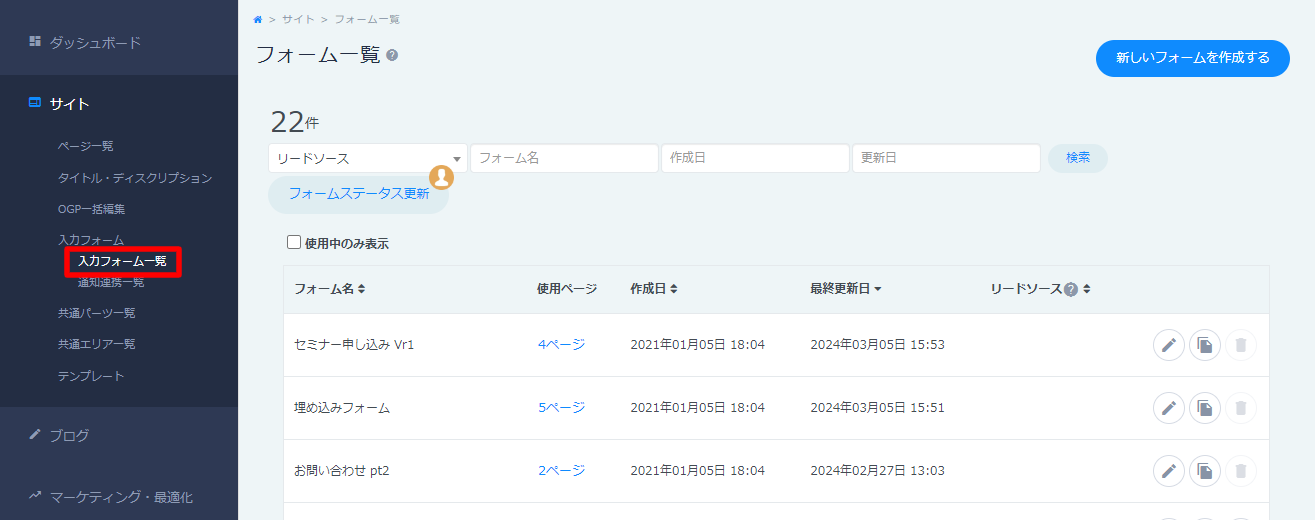
Task: Click サイト breadcrumb link
Action: (x=298, y=19)
